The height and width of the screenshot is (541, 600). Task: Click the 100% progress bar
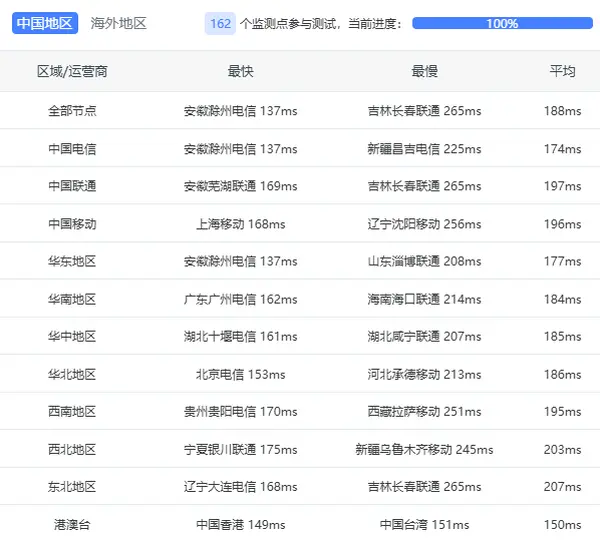(x=502, y=23)
